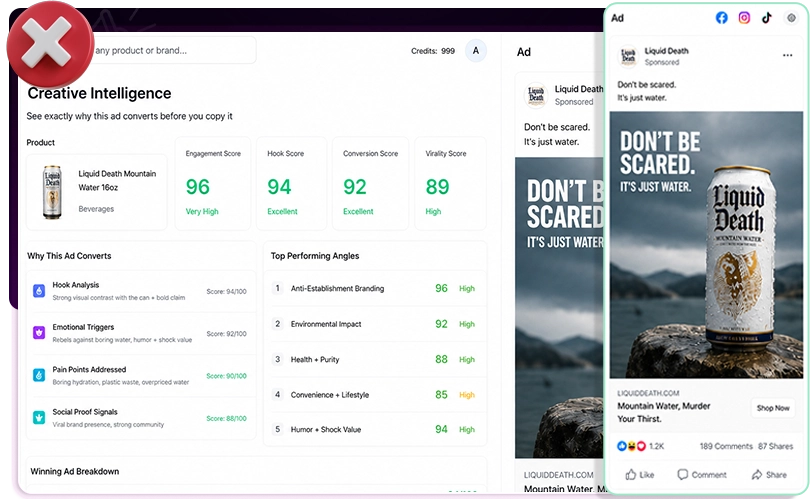Click the Score: 90/100 value
811x499 pixels.
pyautogui.click(x=227, y=376)
